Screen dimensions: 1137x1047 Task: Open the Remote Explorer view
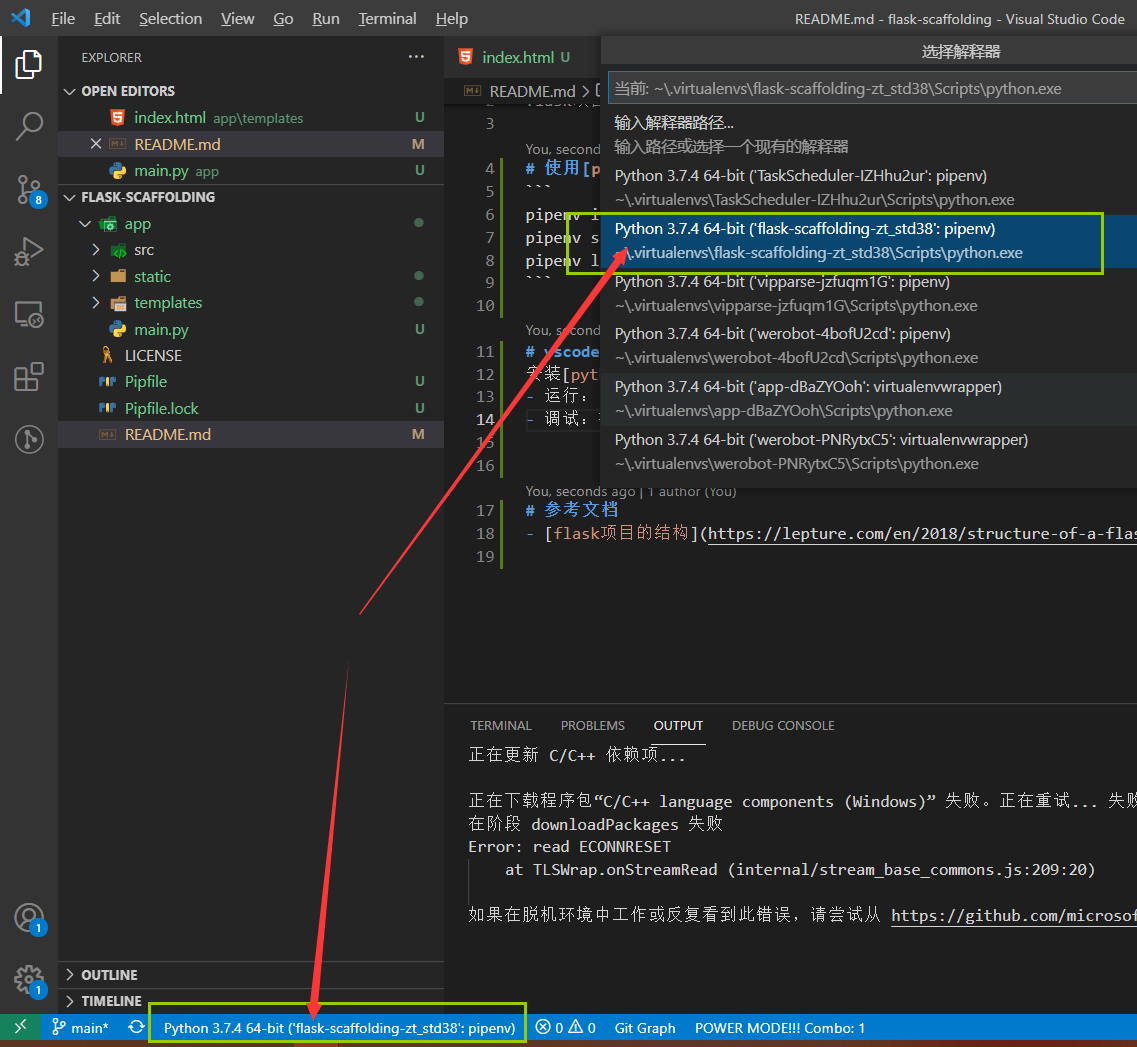(29, 315)
